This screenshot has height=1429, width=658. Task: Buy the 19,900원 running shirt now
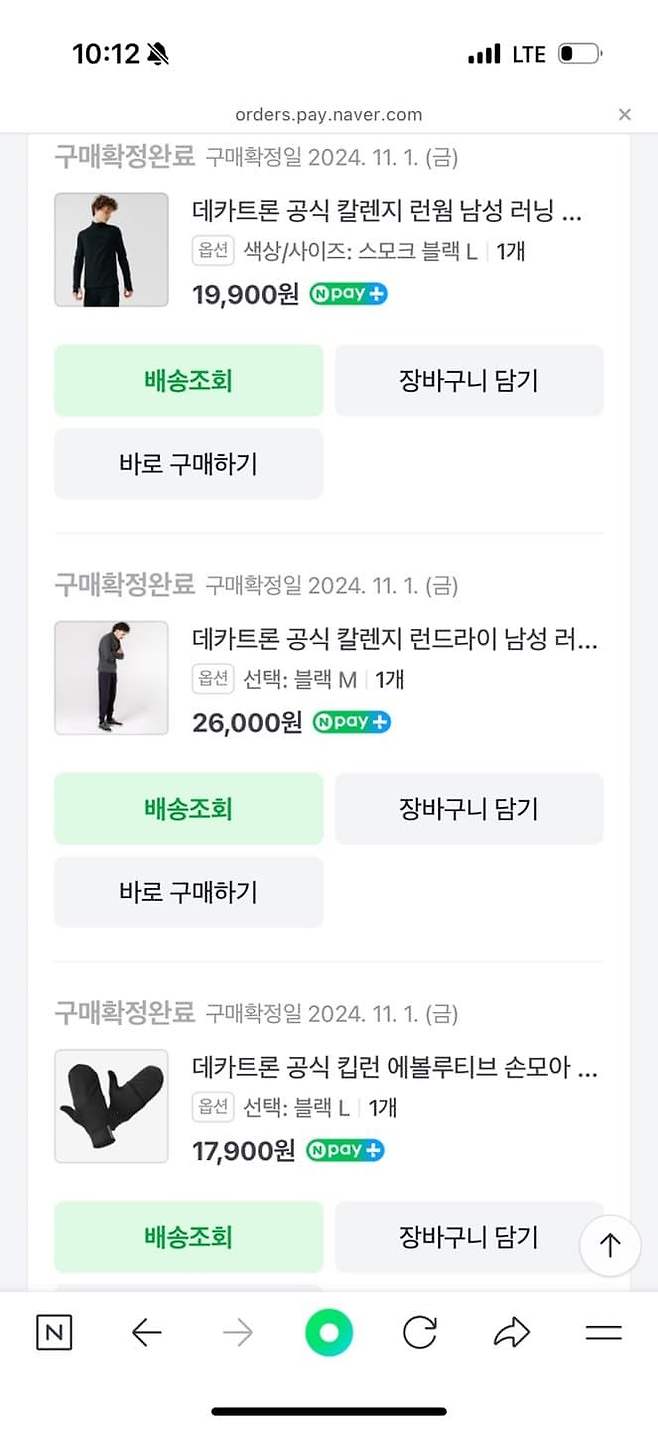(x=188, y=464)
